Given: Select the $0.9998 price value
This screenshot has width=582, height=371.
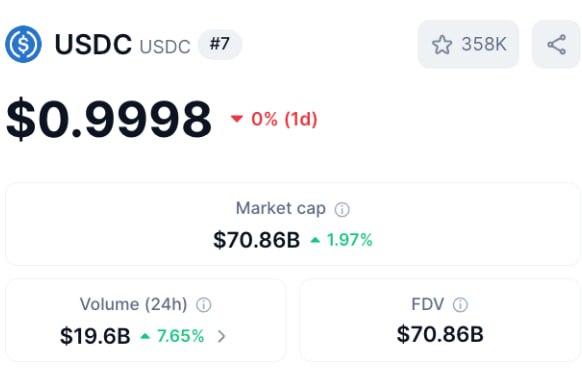Looking at the screenshot, I should pyautogui.click(x=109, y=119).
